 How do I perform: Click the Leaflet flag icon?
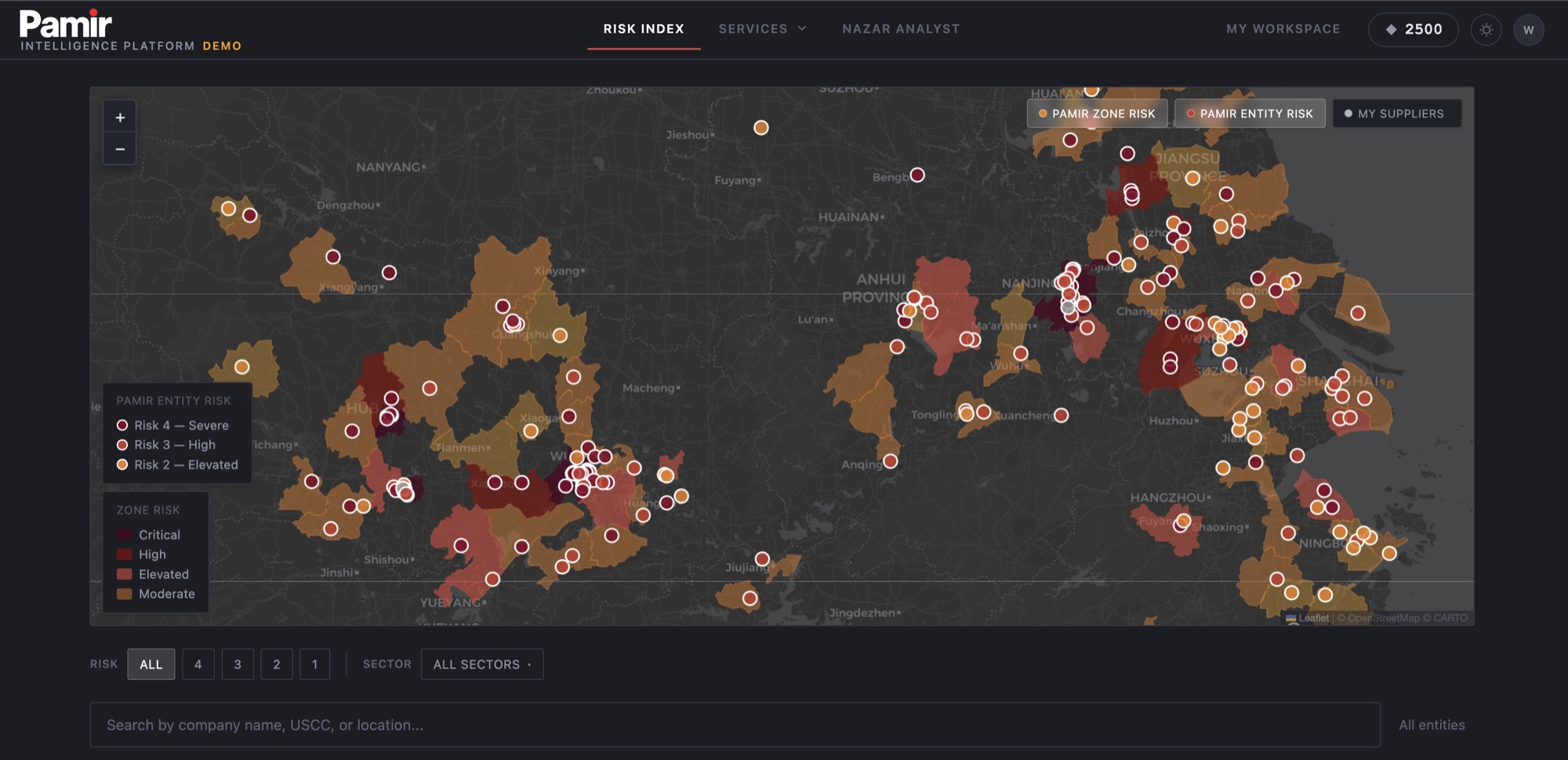[1290, 618]
